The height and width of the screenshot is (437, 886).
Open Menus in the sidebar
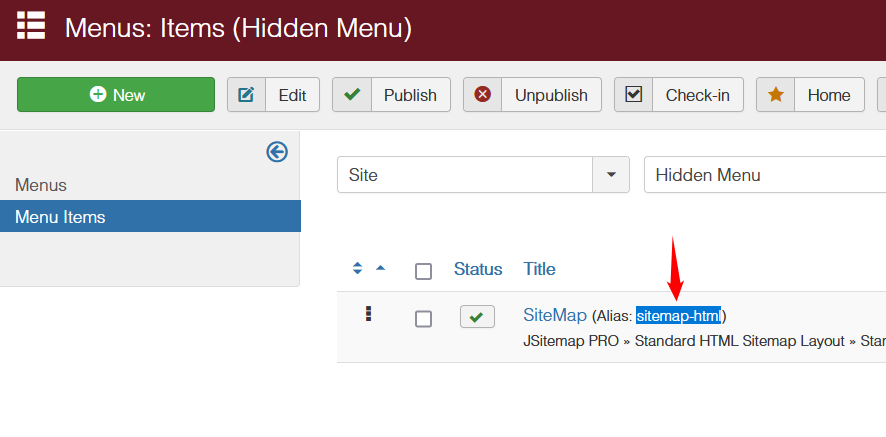41,185
